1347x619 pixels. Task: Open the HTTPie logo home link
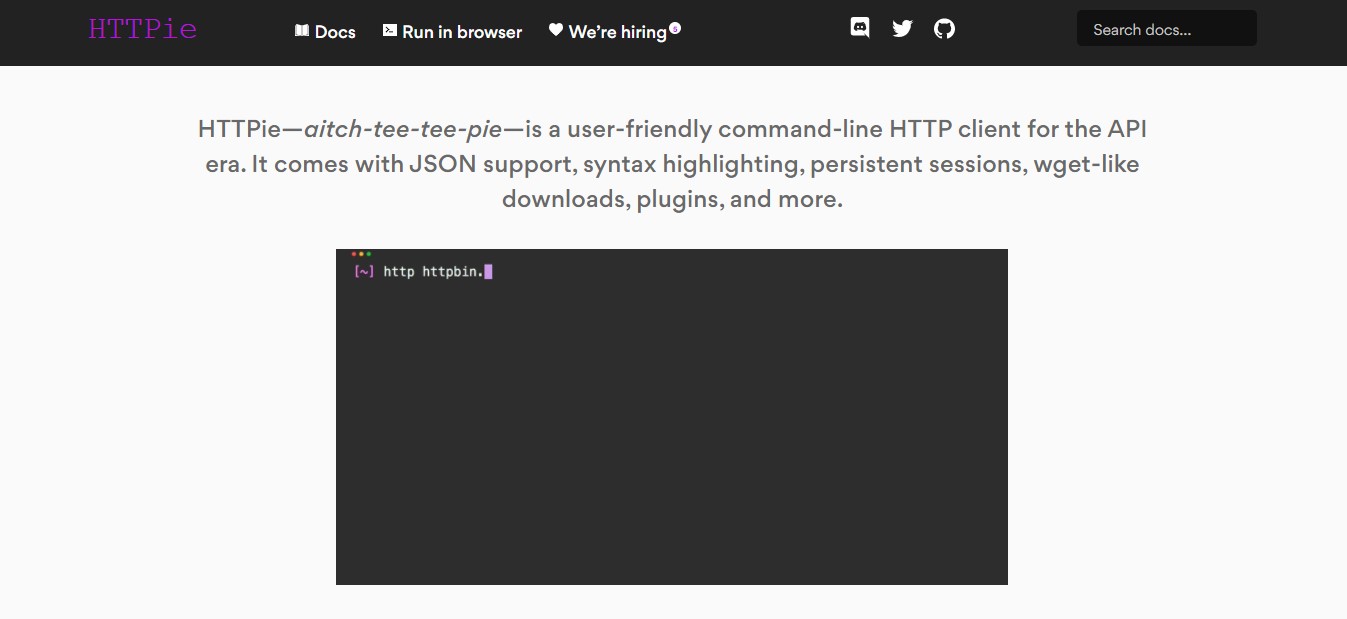point(143,29)
